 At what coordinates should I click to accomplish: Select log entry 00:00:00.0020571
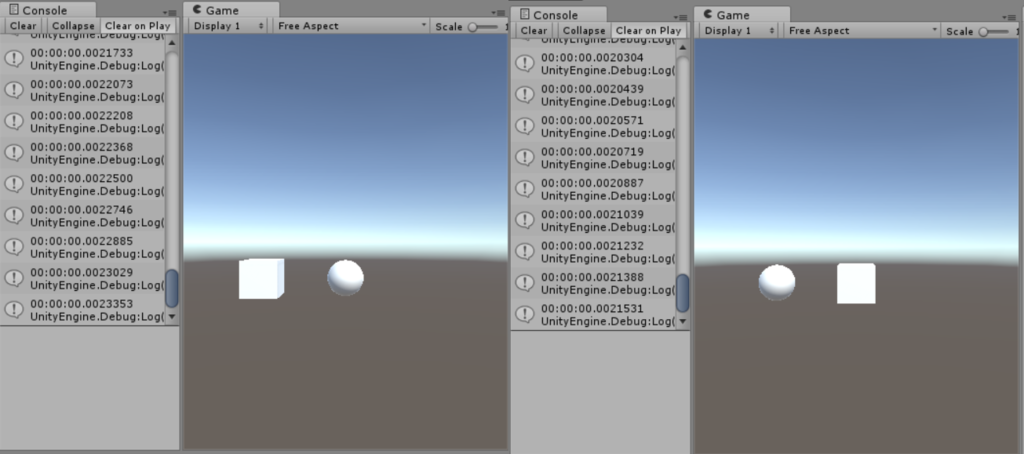tap(594, 126)
